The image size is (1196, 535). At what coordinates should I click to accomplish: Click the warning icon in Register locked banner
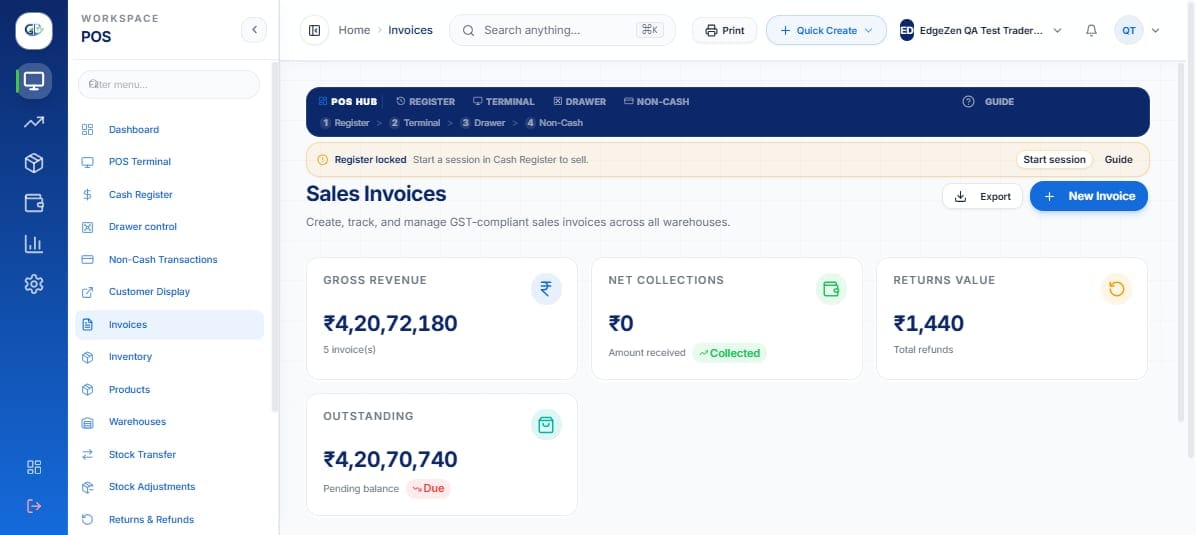[x=322, y=160]
